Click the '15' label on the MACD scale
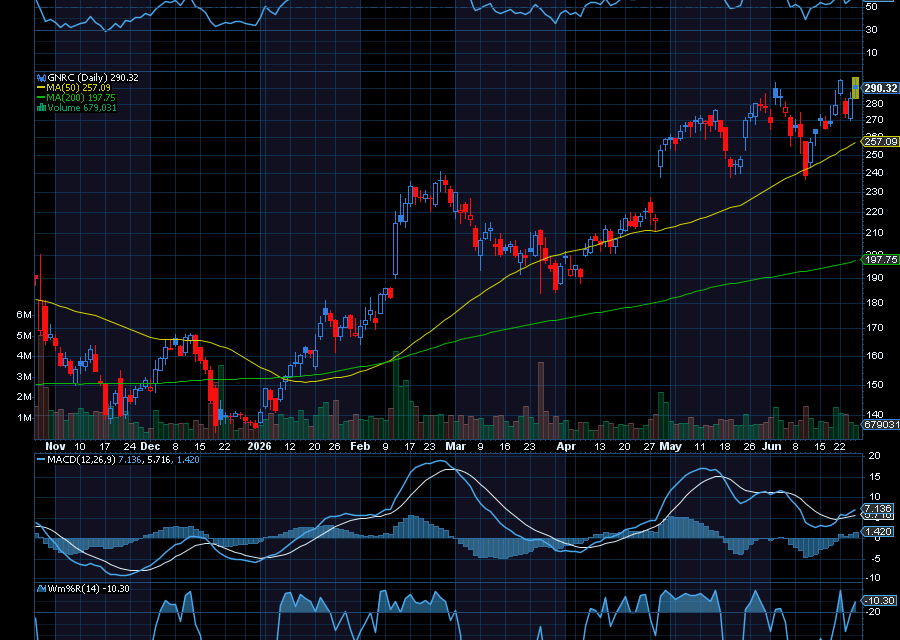Viewport: 900px width, 640px height. tap(875, 476)
